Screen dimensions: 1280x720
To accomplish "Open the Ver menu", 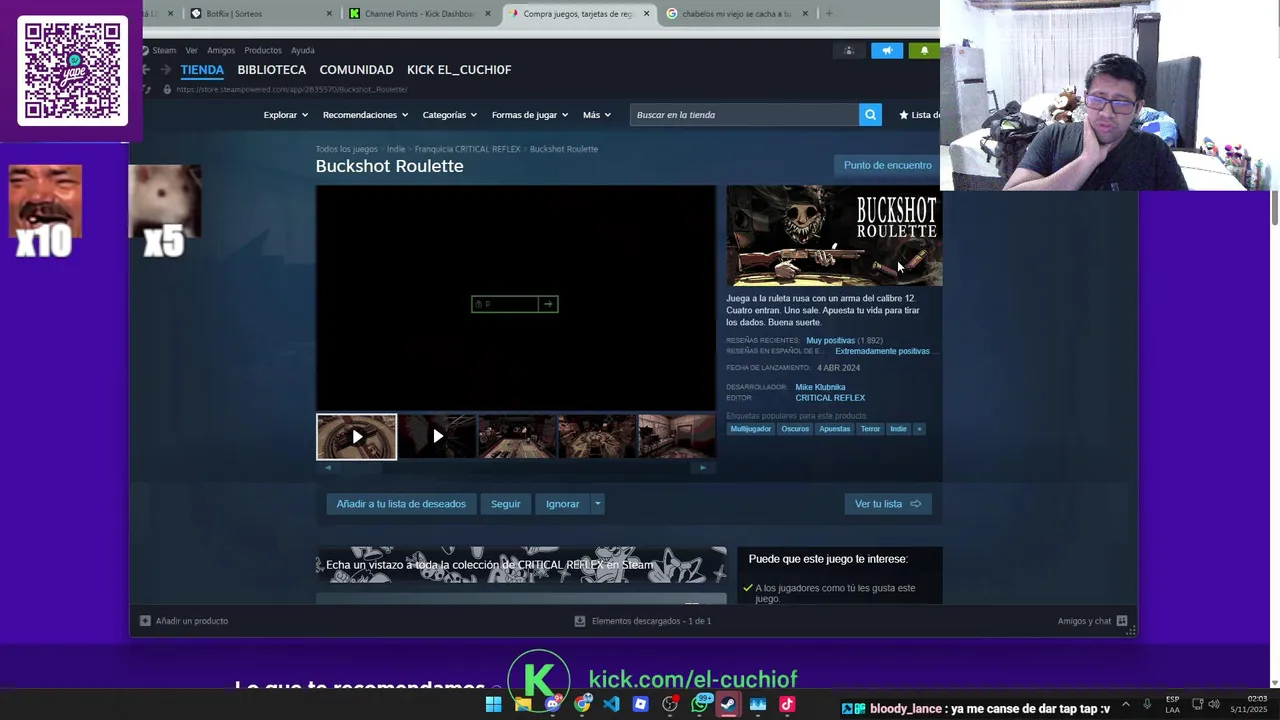I will [x=191, y=50].
